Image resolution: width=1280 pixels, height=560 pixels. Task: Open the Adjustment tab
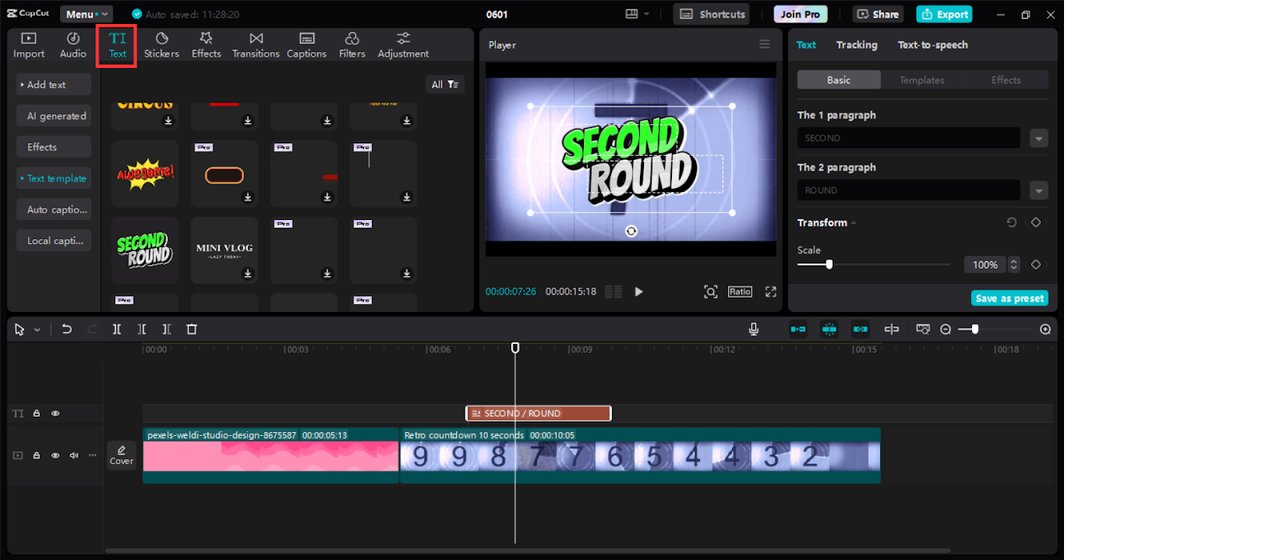point(403,45)
